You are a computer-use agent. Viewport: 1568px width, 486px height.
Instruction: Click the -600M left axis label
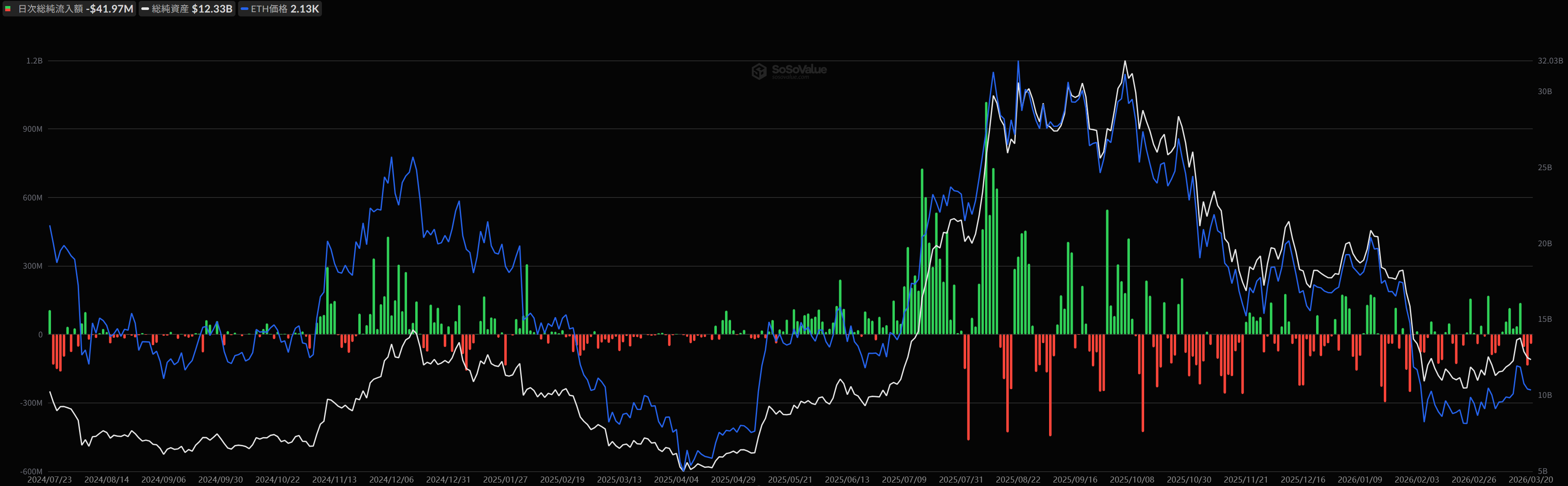pos(32,471)
